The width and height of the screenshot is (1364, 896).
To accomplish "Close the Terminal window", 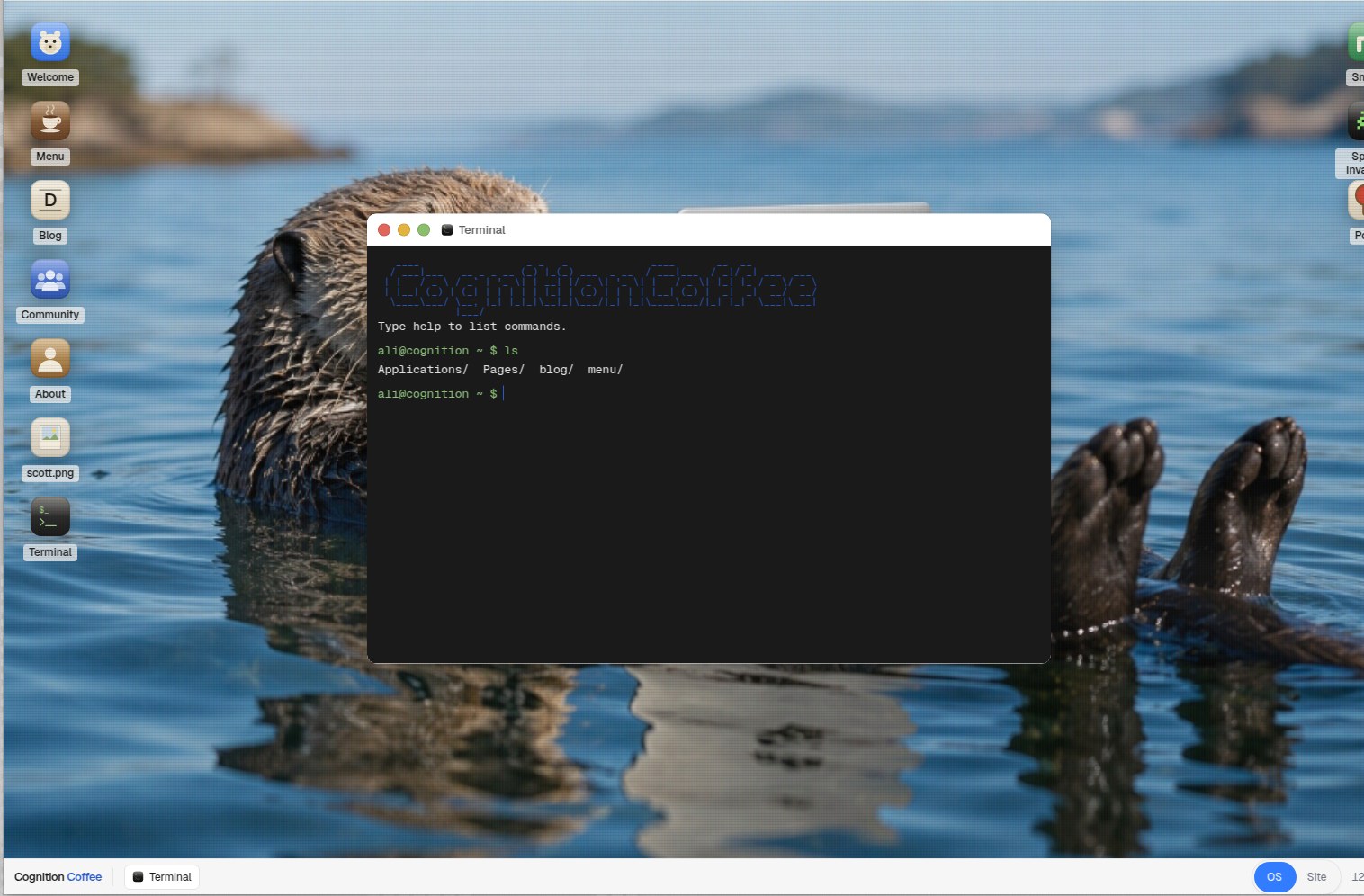I will (384, 230).
